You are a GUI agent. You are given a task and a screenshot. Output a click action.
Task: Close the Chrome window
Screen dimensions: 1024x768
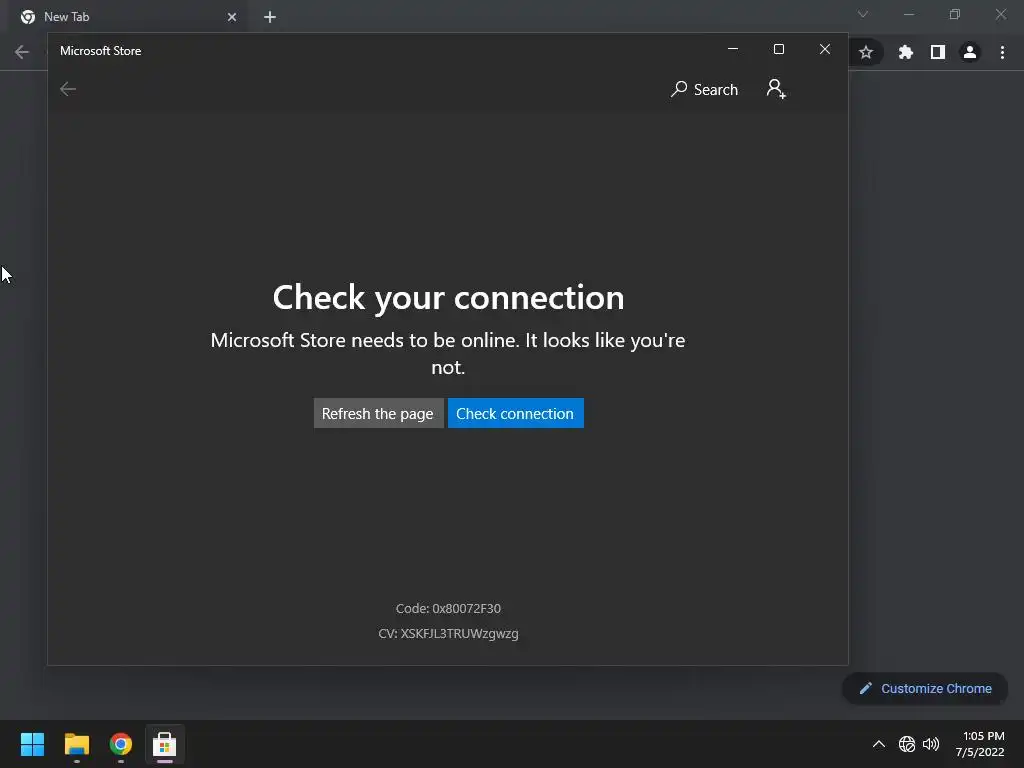click(1000, 14)
